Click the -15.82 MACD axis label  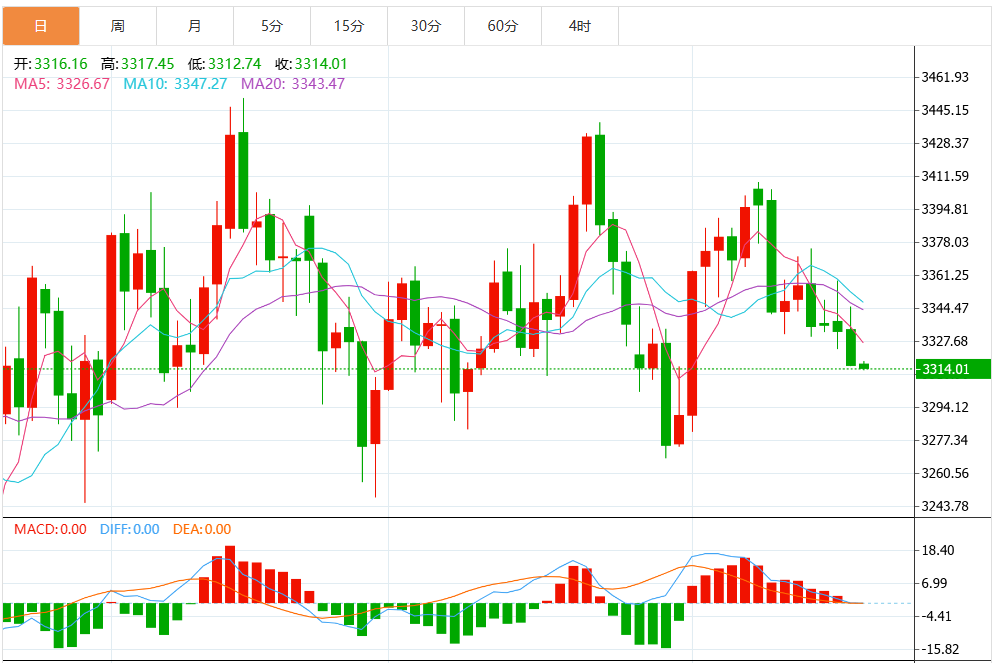pos(939,650)
